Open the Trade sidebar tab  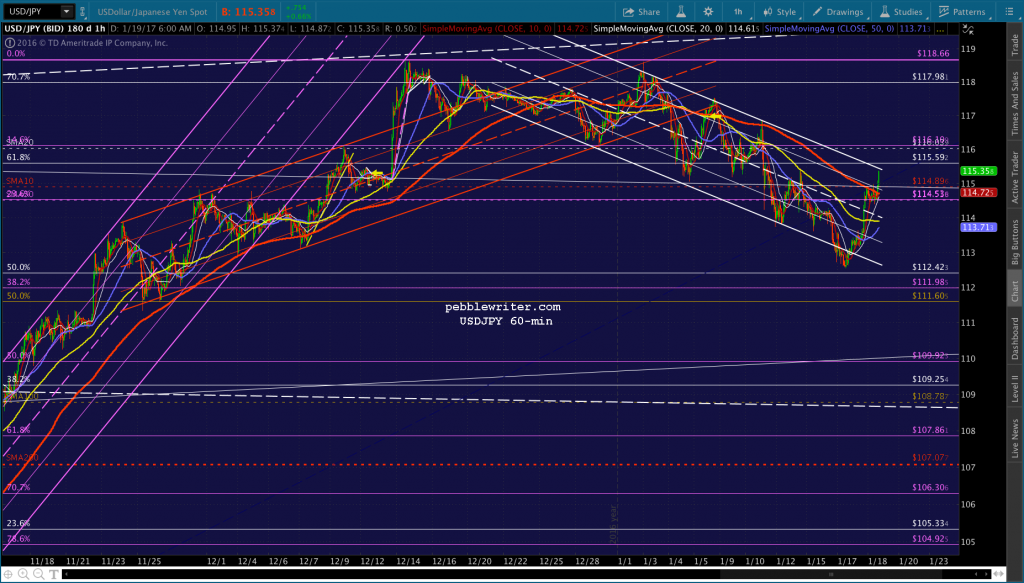[1015, 44]
